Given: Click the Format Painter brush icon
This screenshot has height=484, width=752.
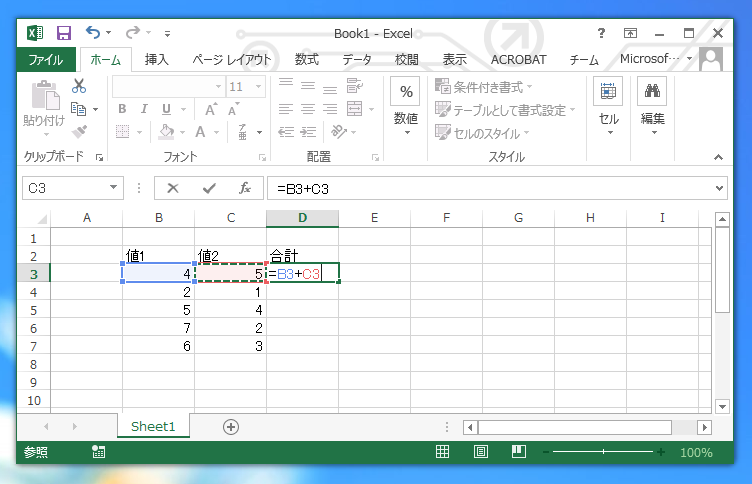Looking at the screenshot, I should tap(79, 131).
